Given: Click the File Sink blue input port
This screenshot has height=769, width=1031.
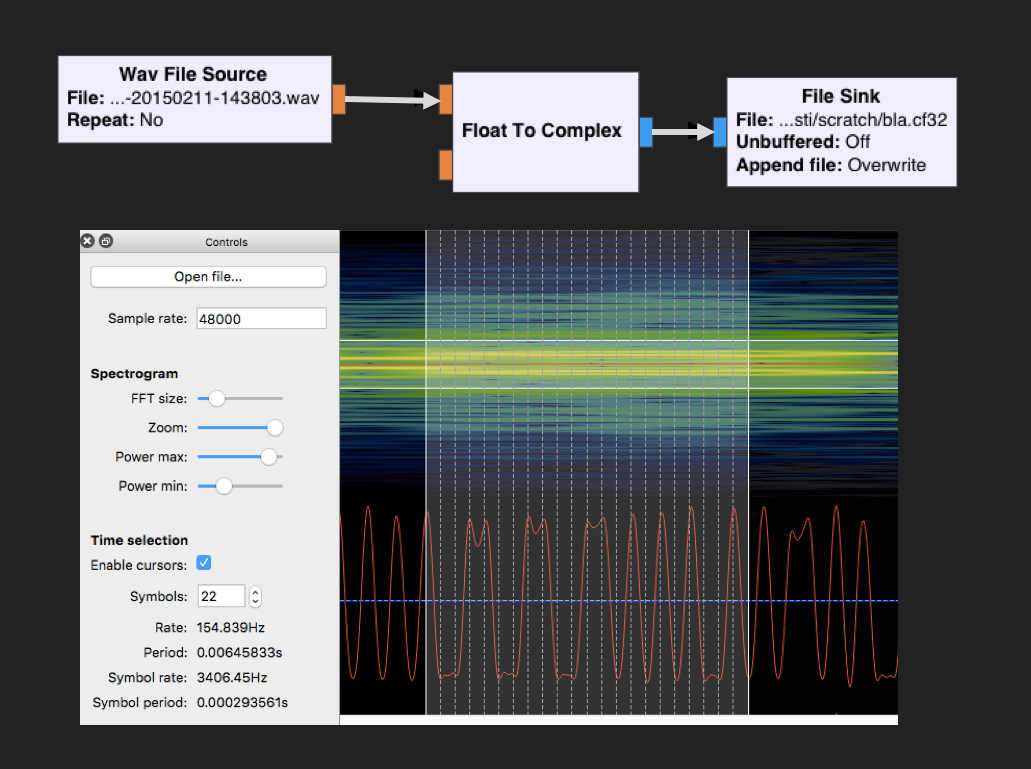Looking at the screenshot, I should [x=720, y=131].
